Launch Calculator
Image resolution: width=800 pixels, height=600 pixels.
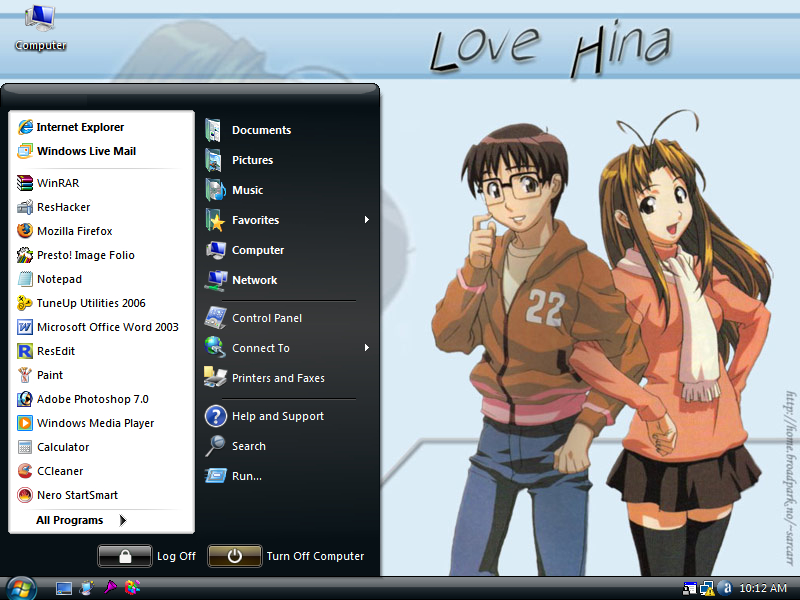point(53,447)
